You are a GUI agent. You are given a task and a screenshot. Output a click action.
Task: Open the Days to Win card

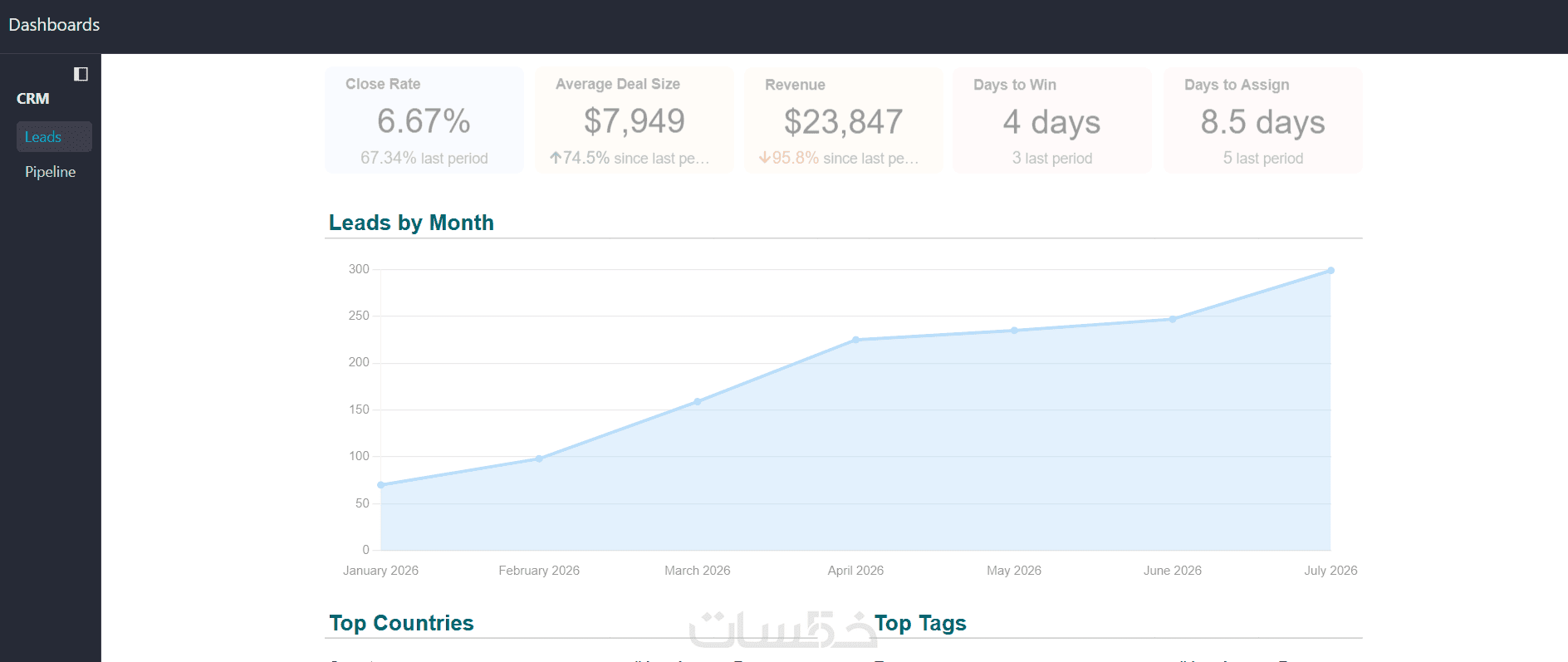(1052, 120)
